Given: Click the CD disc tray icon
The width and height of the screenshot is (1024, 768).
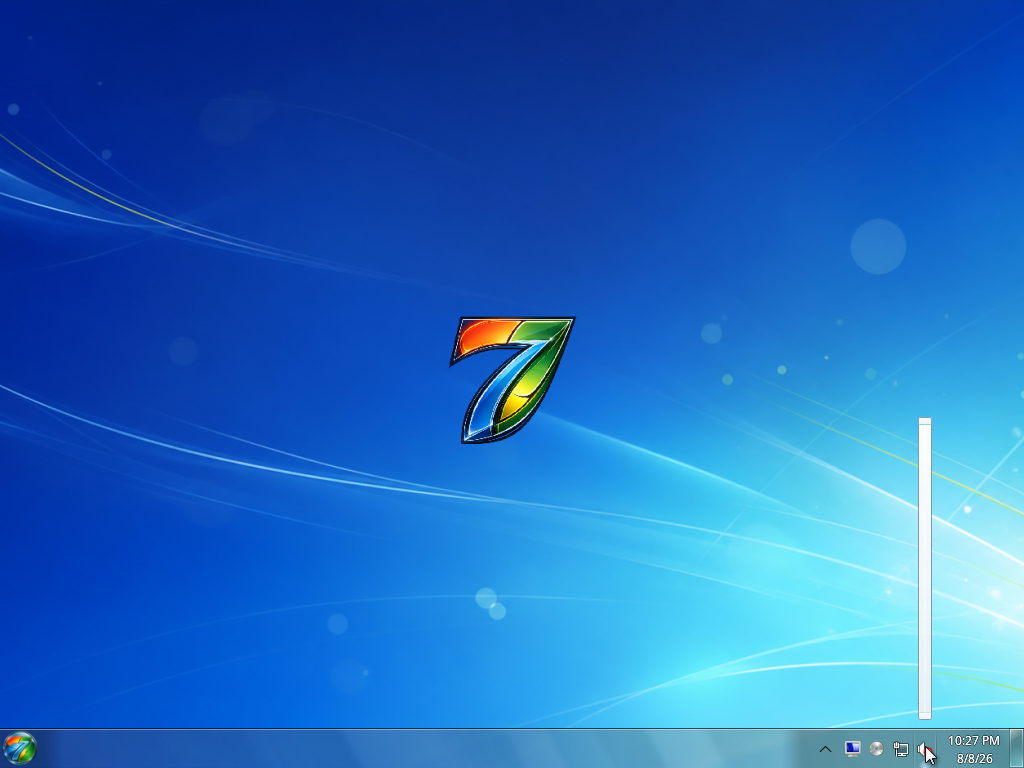Looking at the screenshot, I should 876,749.
